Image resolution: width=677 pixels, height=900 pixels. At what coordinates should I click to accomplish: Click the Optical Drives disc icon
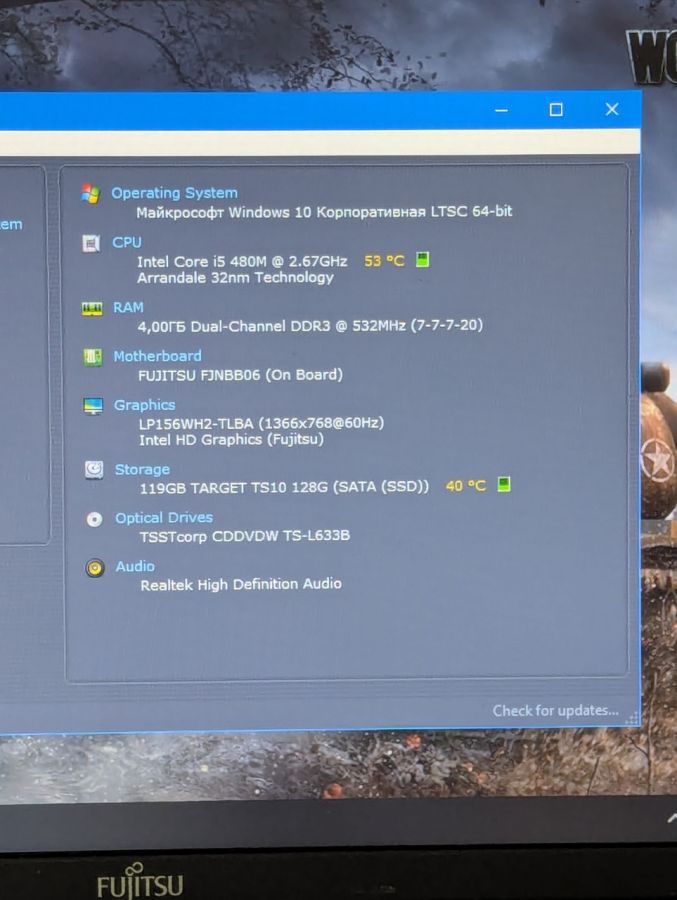(x=94, y=519)
